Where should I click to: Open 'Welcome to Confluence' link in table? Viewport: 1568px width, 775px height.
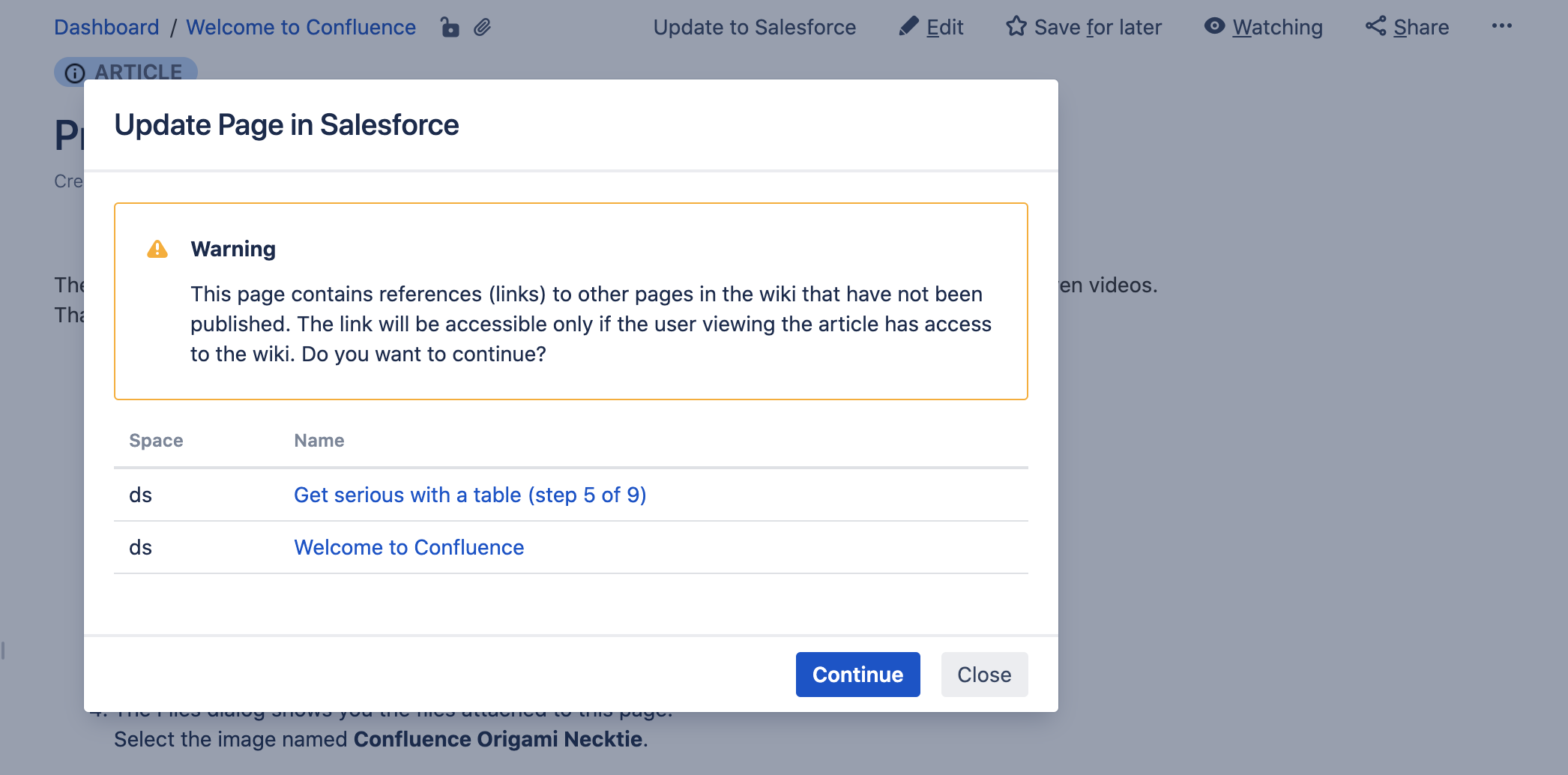coord(408,547)
